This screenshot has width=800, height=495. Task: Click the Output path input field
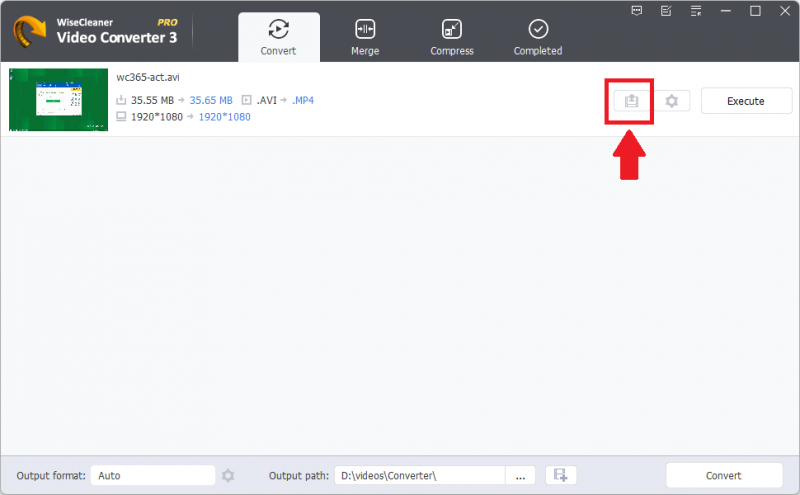pyautogui.click(x=419, y=476)
